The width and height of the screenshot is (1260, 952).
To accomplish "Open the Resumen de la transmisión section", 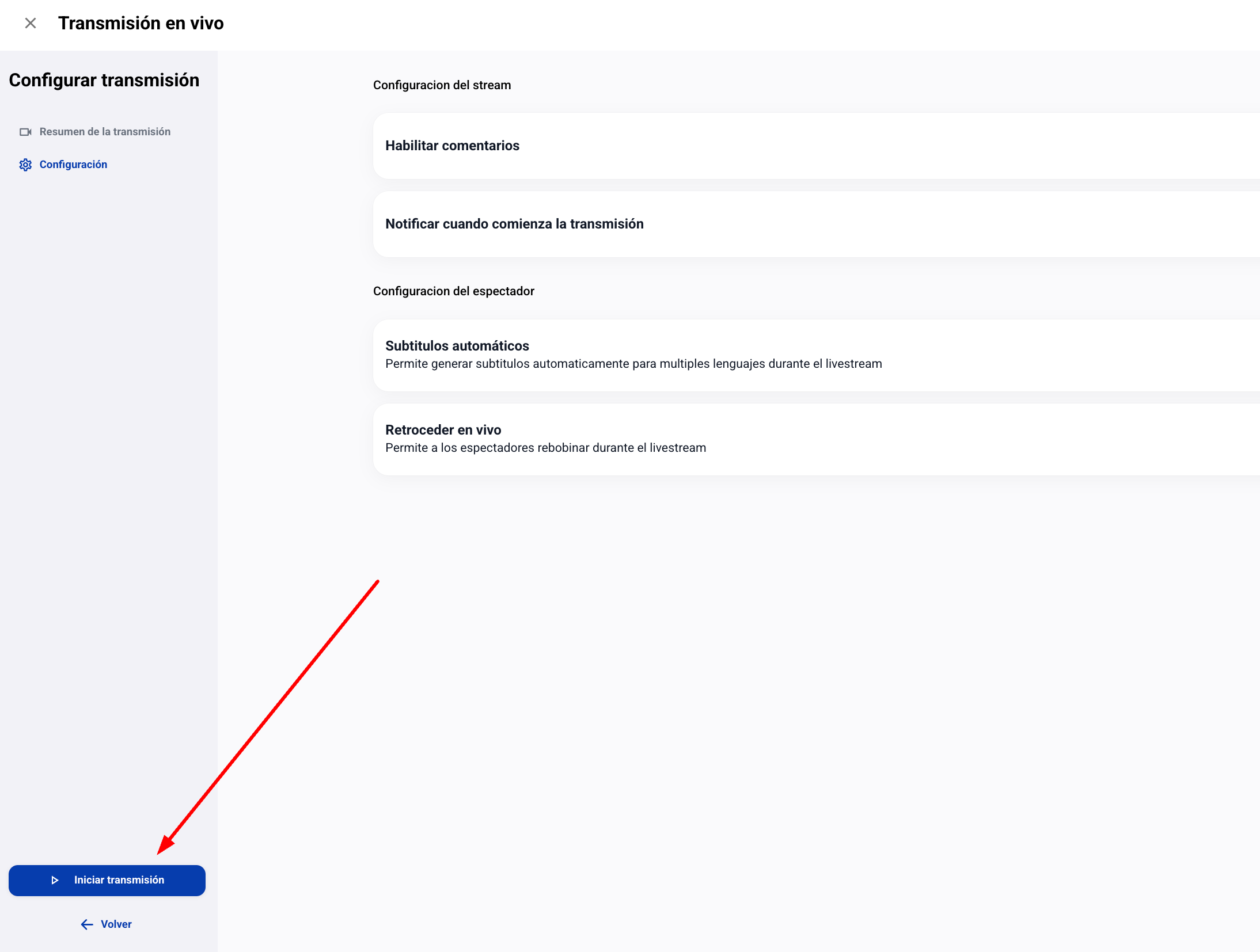I will (x=105, y=132).
